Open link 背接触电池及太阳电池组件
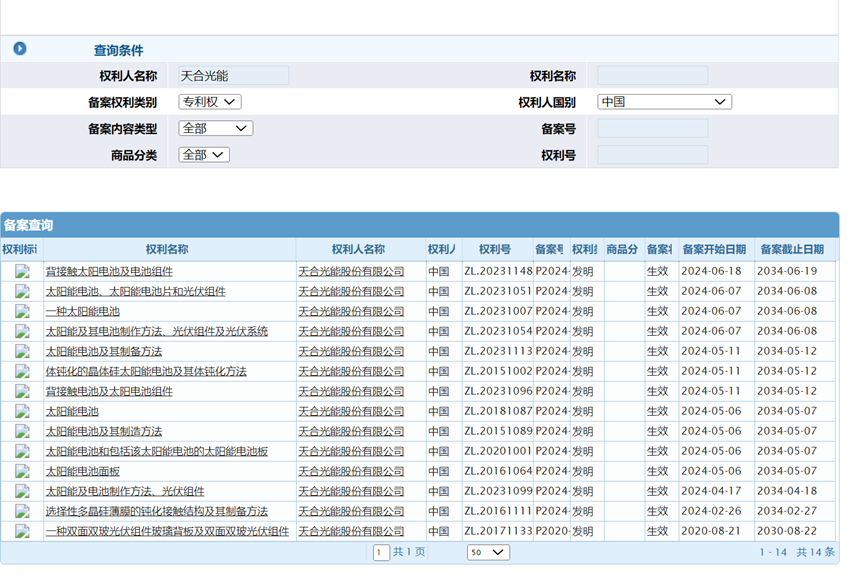Viewport: 865px width, 578px height. pos(109,391)
